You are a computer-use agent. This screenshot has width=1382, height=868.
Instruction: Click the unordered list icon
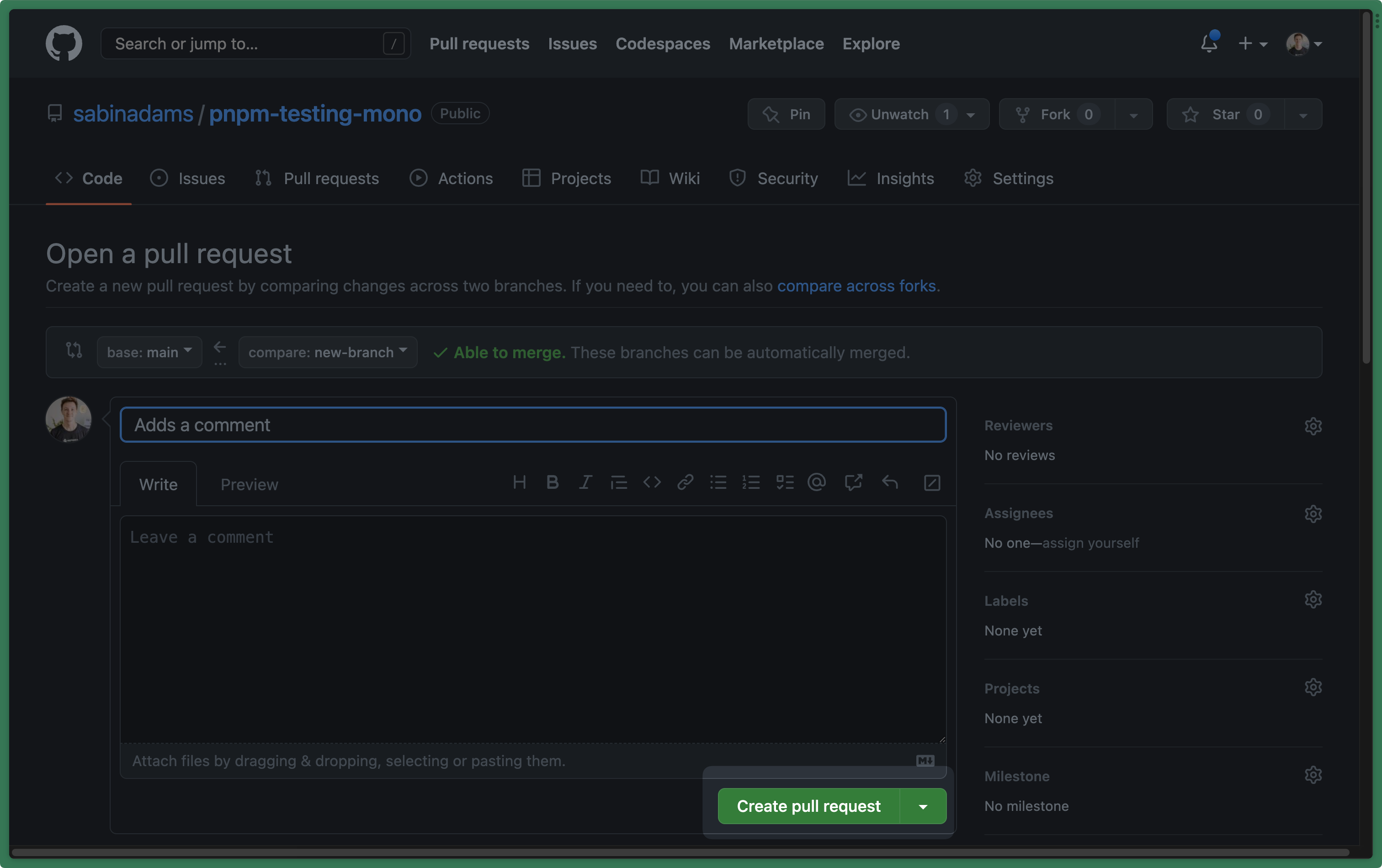pos(718,483)
